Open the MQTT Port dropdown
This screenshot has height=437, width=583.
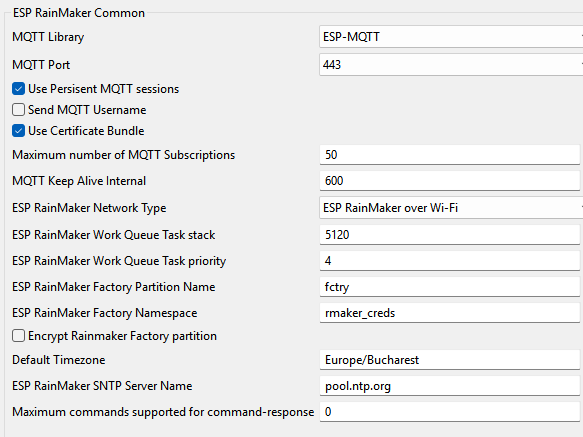(x=451, y=65)
